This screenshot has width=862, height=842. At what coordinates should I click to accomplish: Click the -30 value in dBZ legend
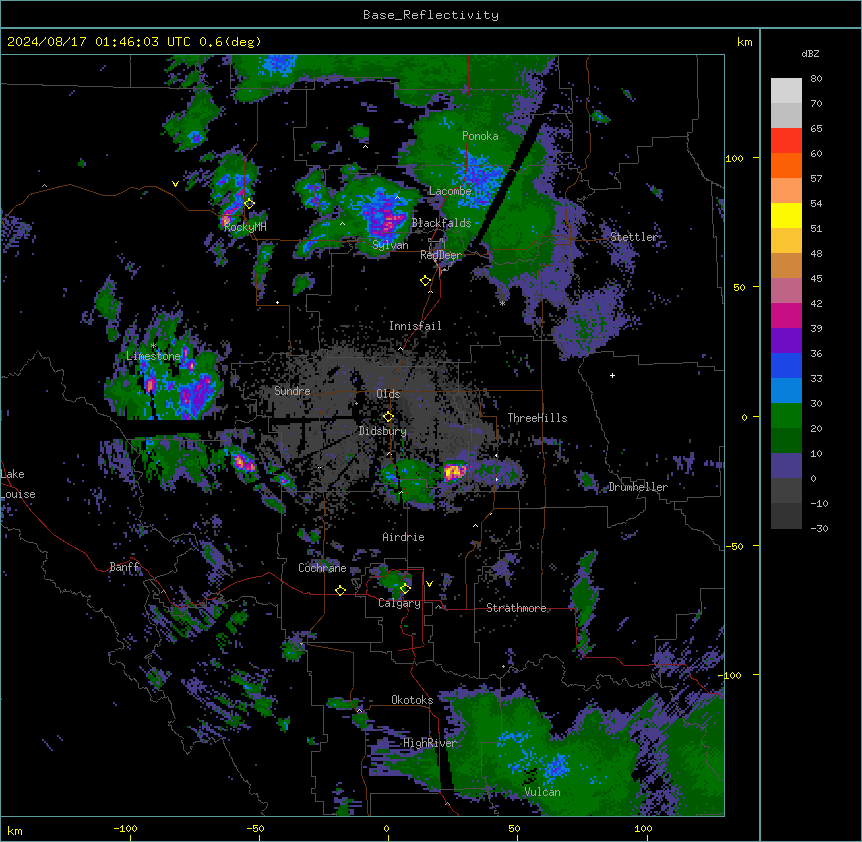pos(819,528)
